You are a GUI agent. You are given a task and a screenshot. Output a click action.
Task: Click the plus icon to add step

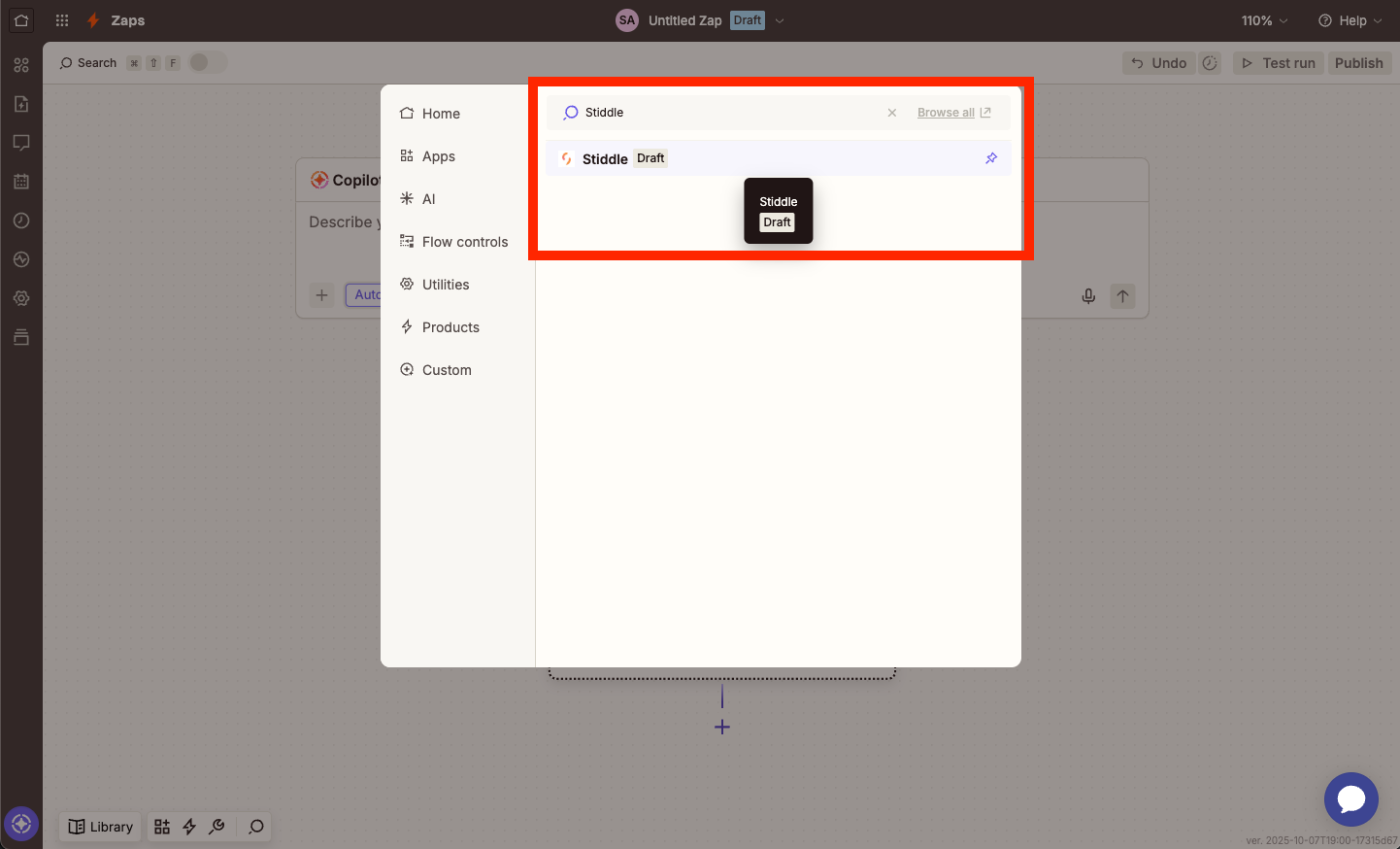coord(722,728)
